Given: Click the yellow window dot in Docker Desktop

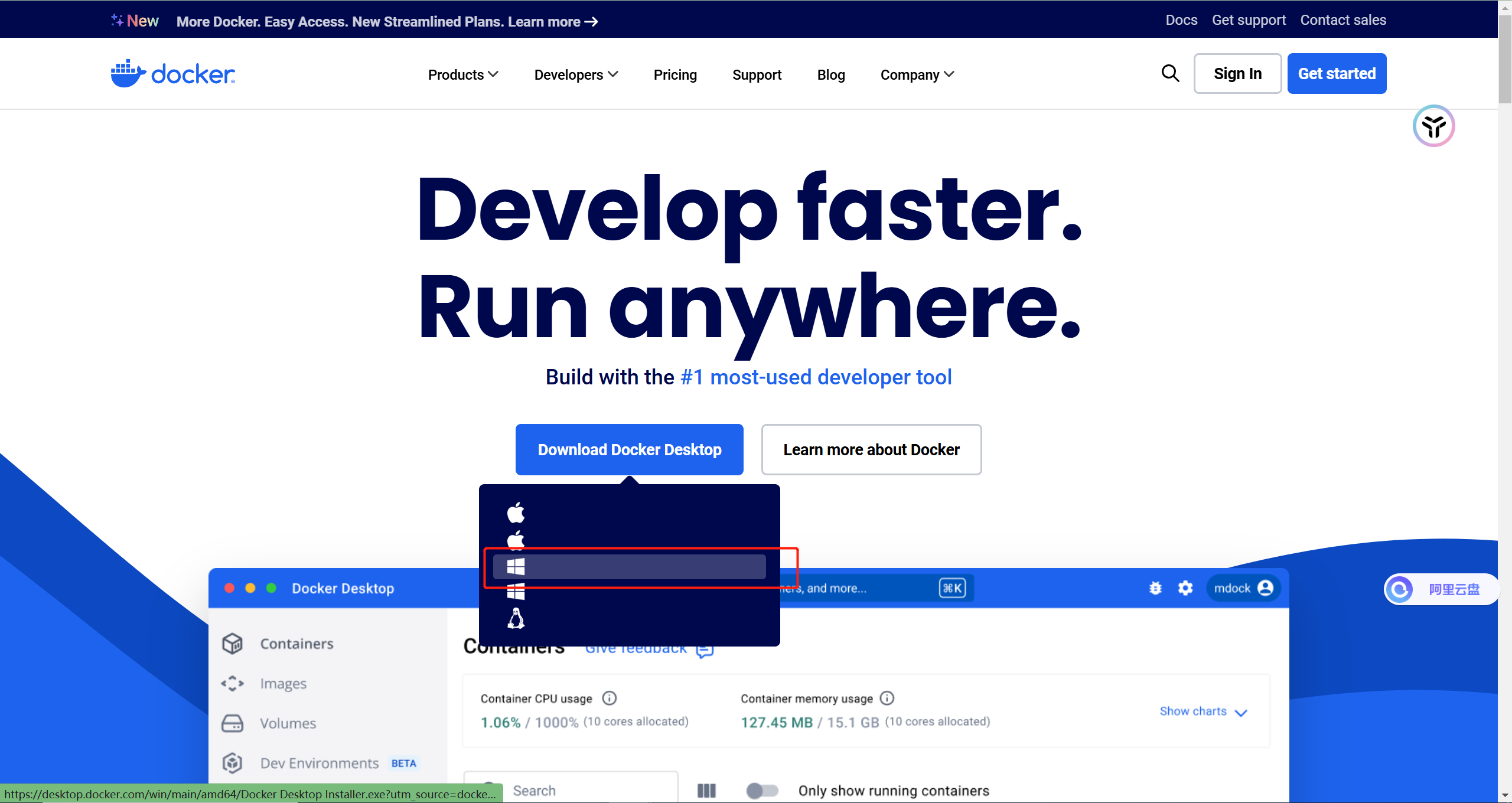Looking at the screenshot, I should [x=250, y=588].
